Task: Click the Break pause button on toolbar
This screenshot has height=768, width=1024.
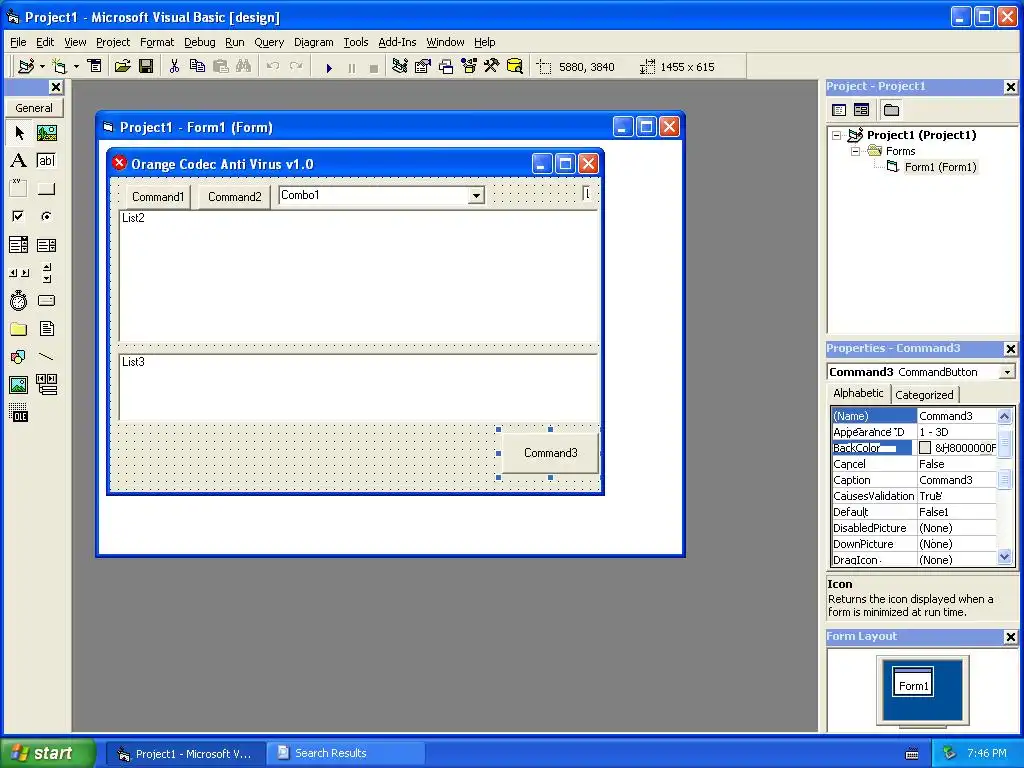Action: click(351, 68)
